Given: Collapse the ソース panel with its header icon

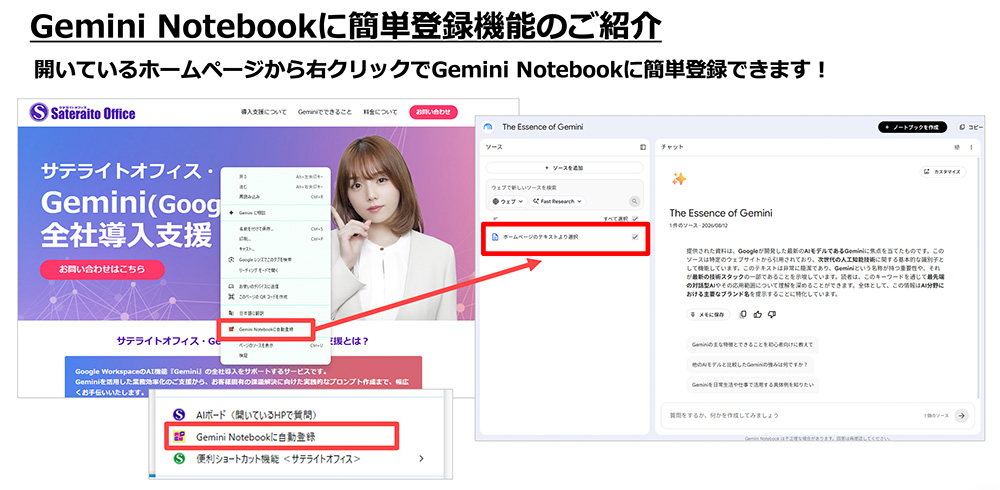Looking at the screenshot, I should point(643,147).
